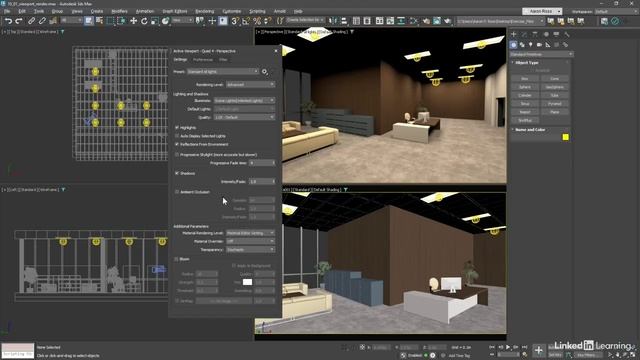Activate the Select and Scale tool
640x360 pixels.
[155, 21]
